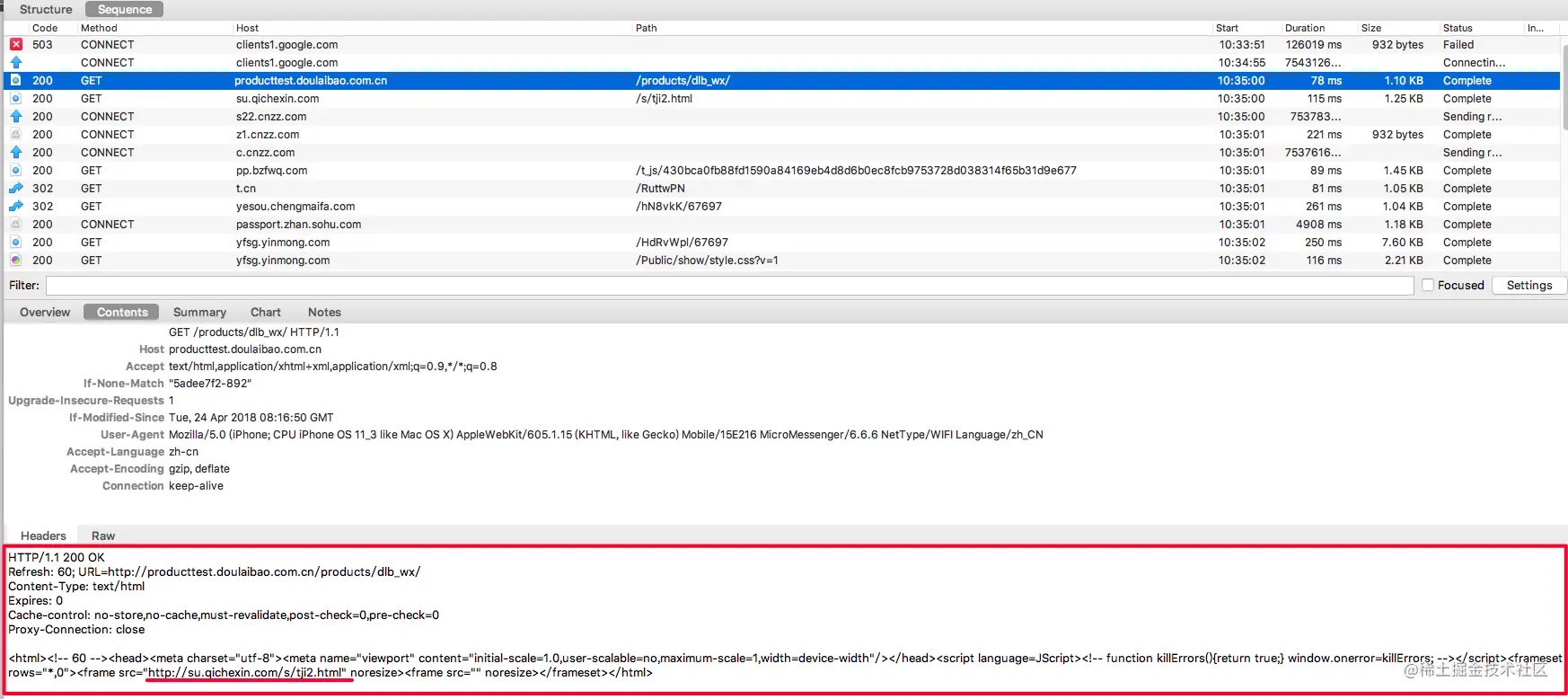Click the redirect icon on the yesou.chengmaifa.com row
This screenshot has height=699, width=1568.
point(16,207)
